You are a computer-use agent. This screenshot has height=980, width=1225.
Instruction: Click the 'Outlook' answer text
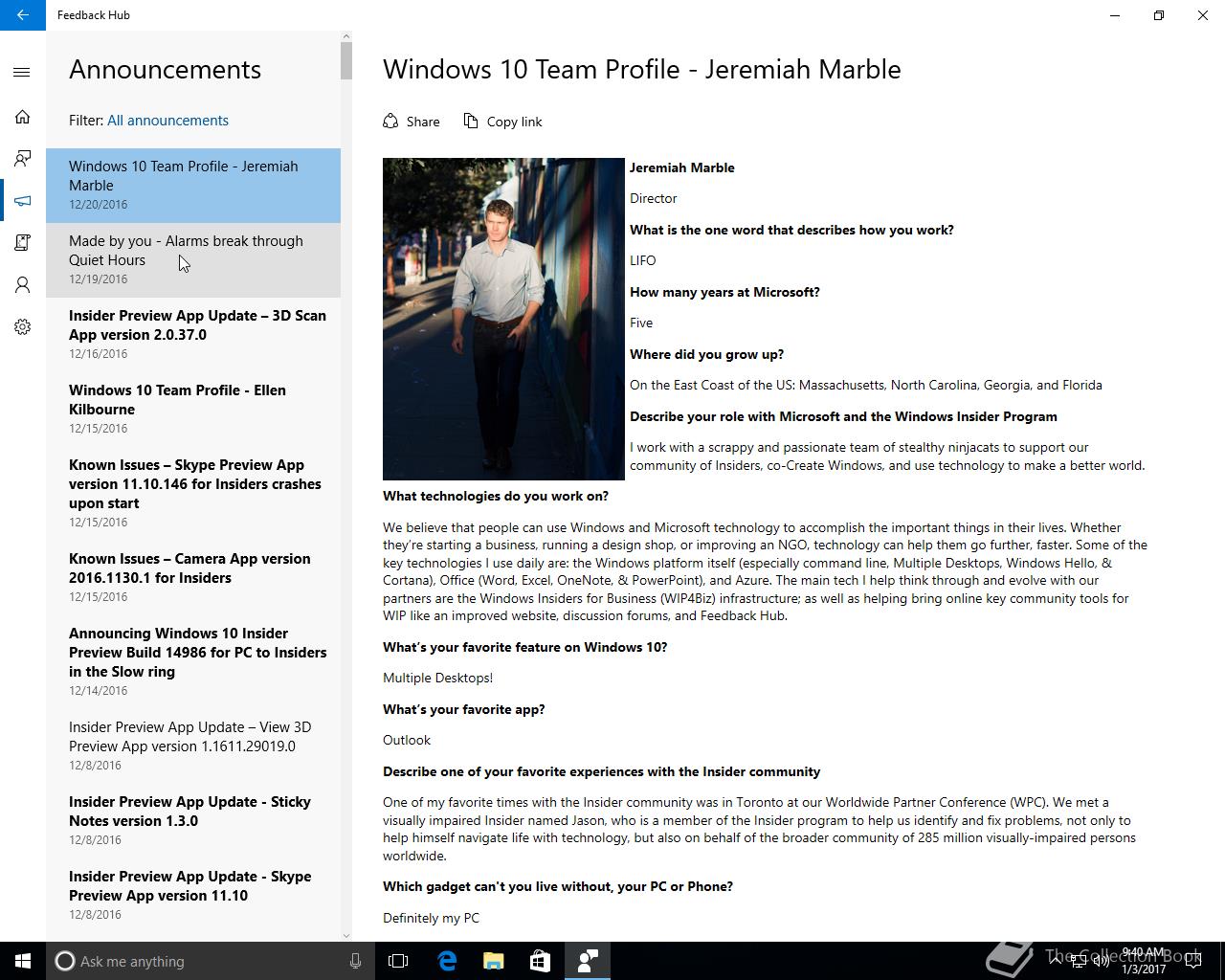pyautogui.click(x=407, y=740)
